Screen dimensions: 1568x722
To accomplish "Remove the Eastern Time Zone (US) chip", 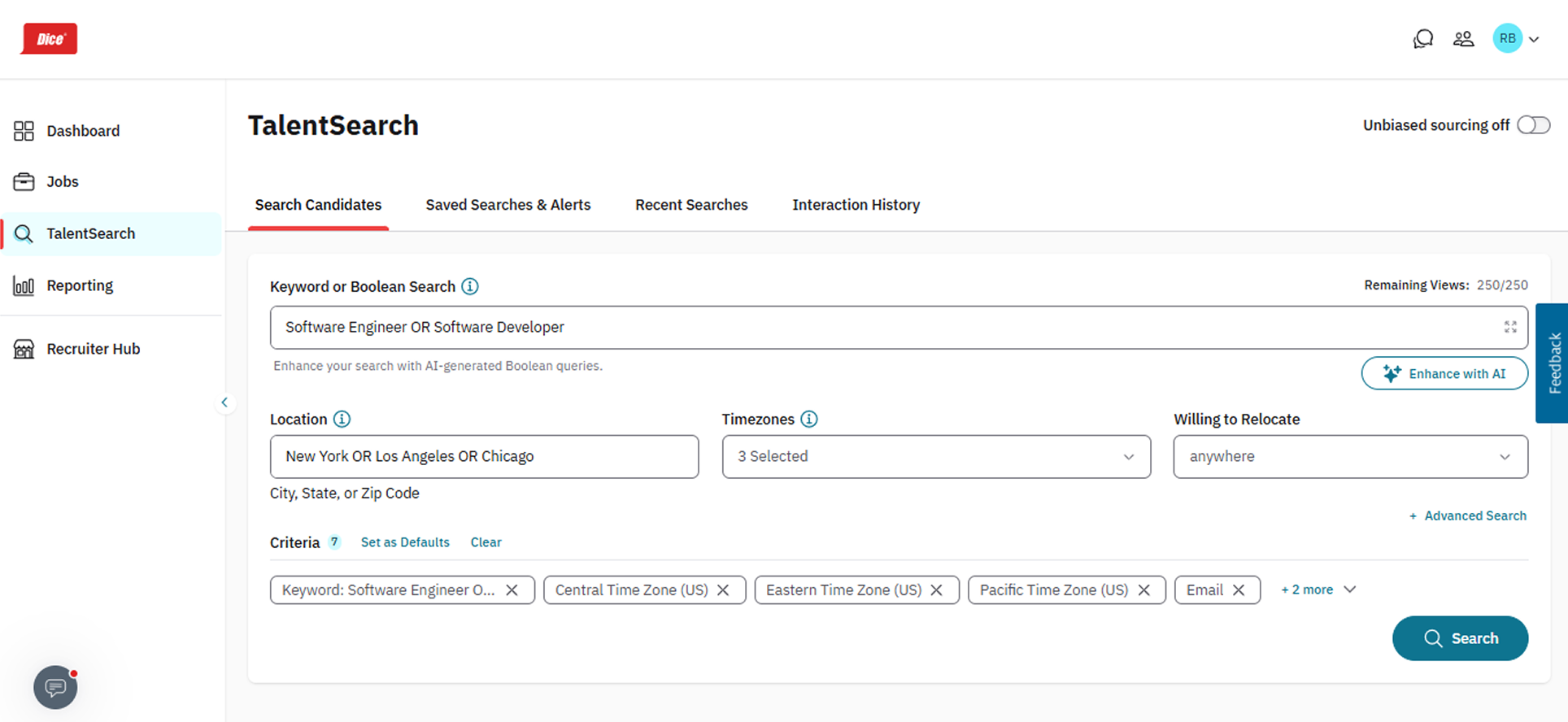I will coord(936,590).
